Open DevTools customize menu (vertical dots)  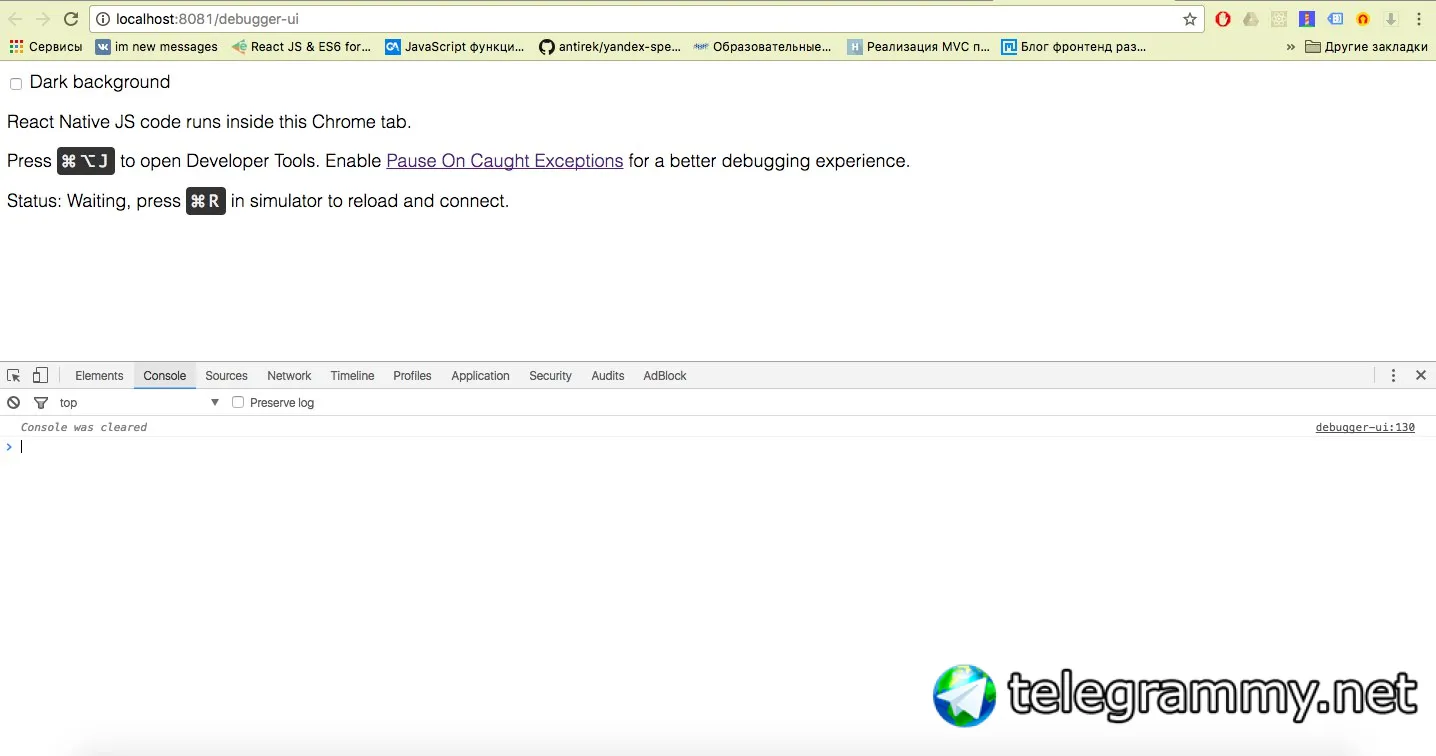[x=1393, y=376]
